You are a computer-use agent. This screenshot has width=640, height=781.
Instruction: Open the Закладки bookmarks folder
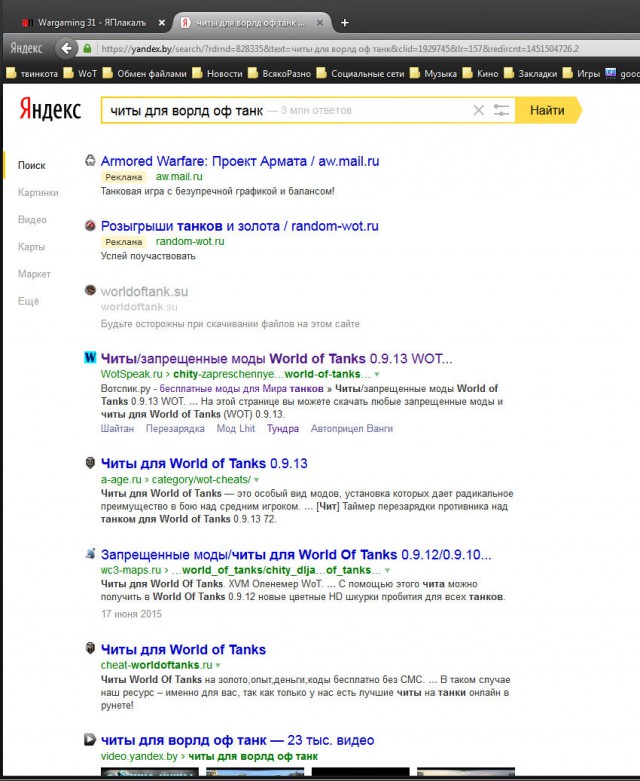(530, 74)
